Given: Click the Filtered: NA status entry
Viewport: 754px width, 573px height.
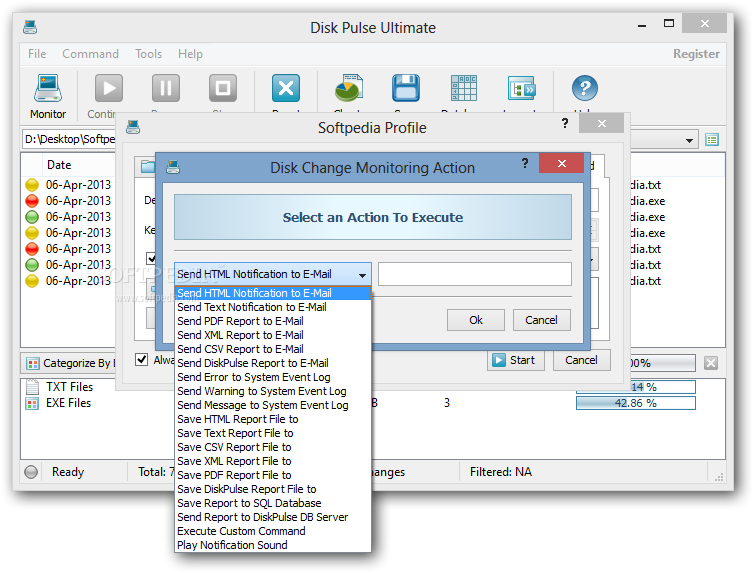Looking at the screenshot, I should tap(501, 472).
